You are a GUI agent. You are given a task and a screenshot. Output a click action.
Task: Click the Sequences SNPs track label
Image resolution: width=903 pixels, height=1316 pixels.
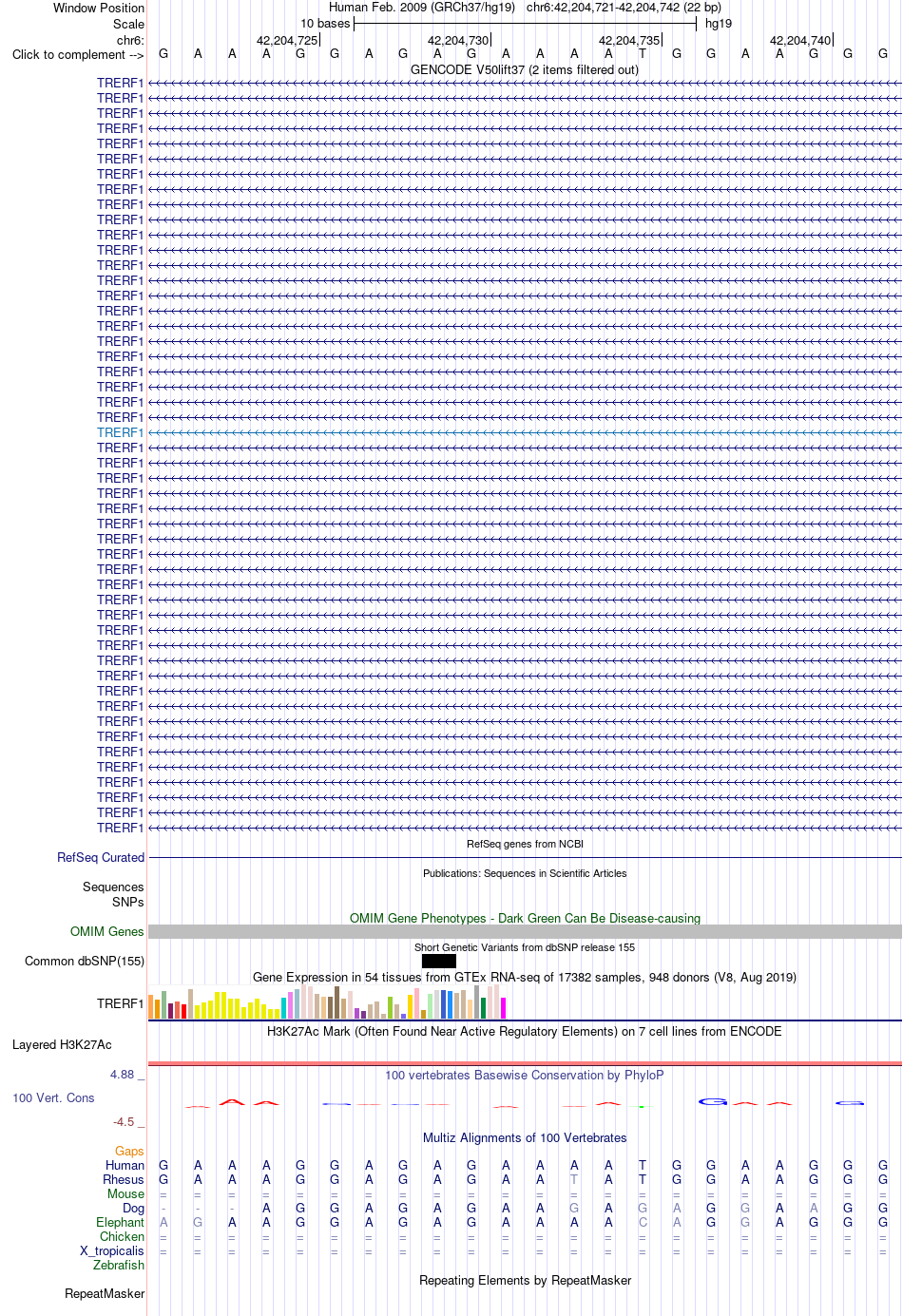coord(113,895)
